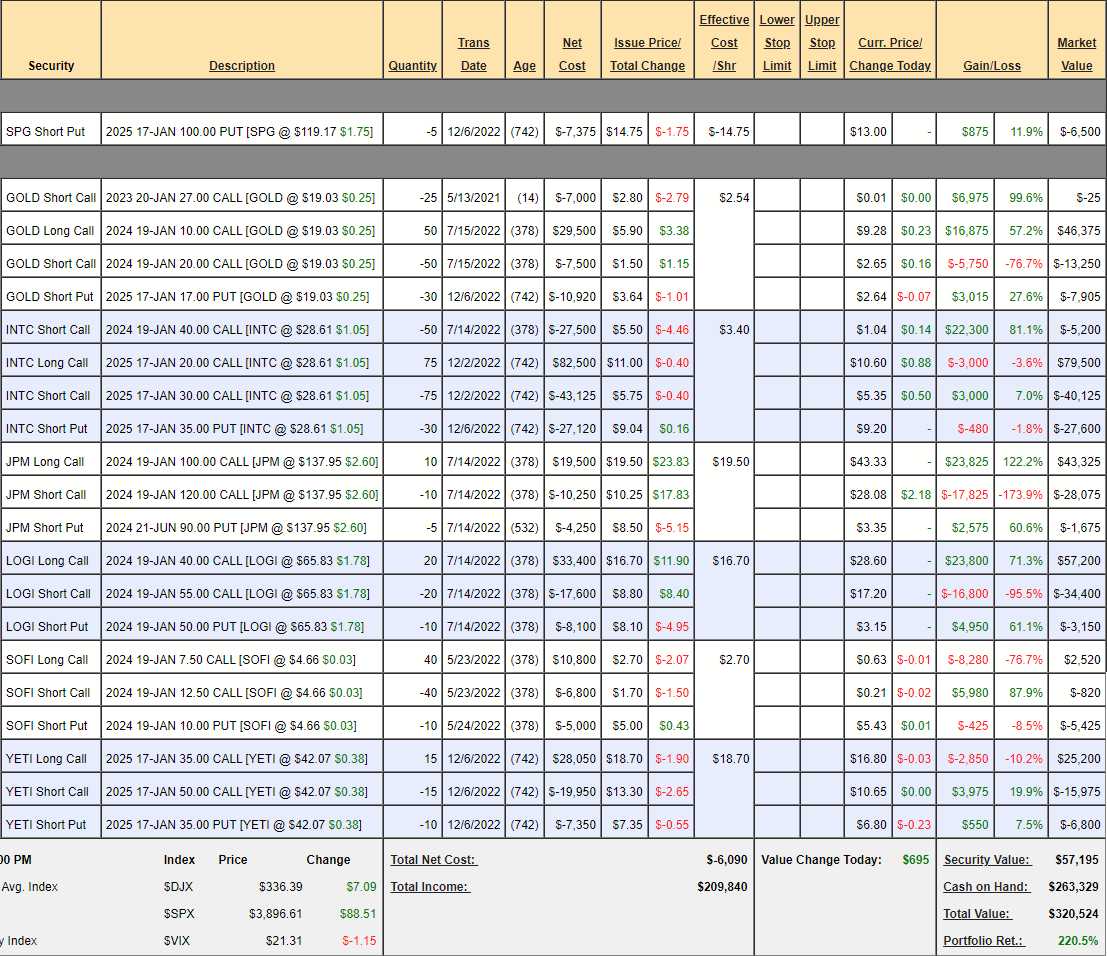This screenshot has width=1107, height=956.
Task: Select the SOFI Long Call security cell
Action: (x=47, y=660)
